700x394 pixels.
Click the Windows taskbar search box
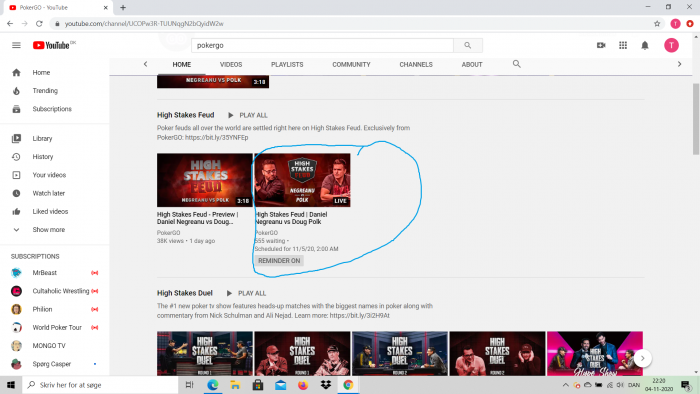pyautogui.click(x=100, y=385)
